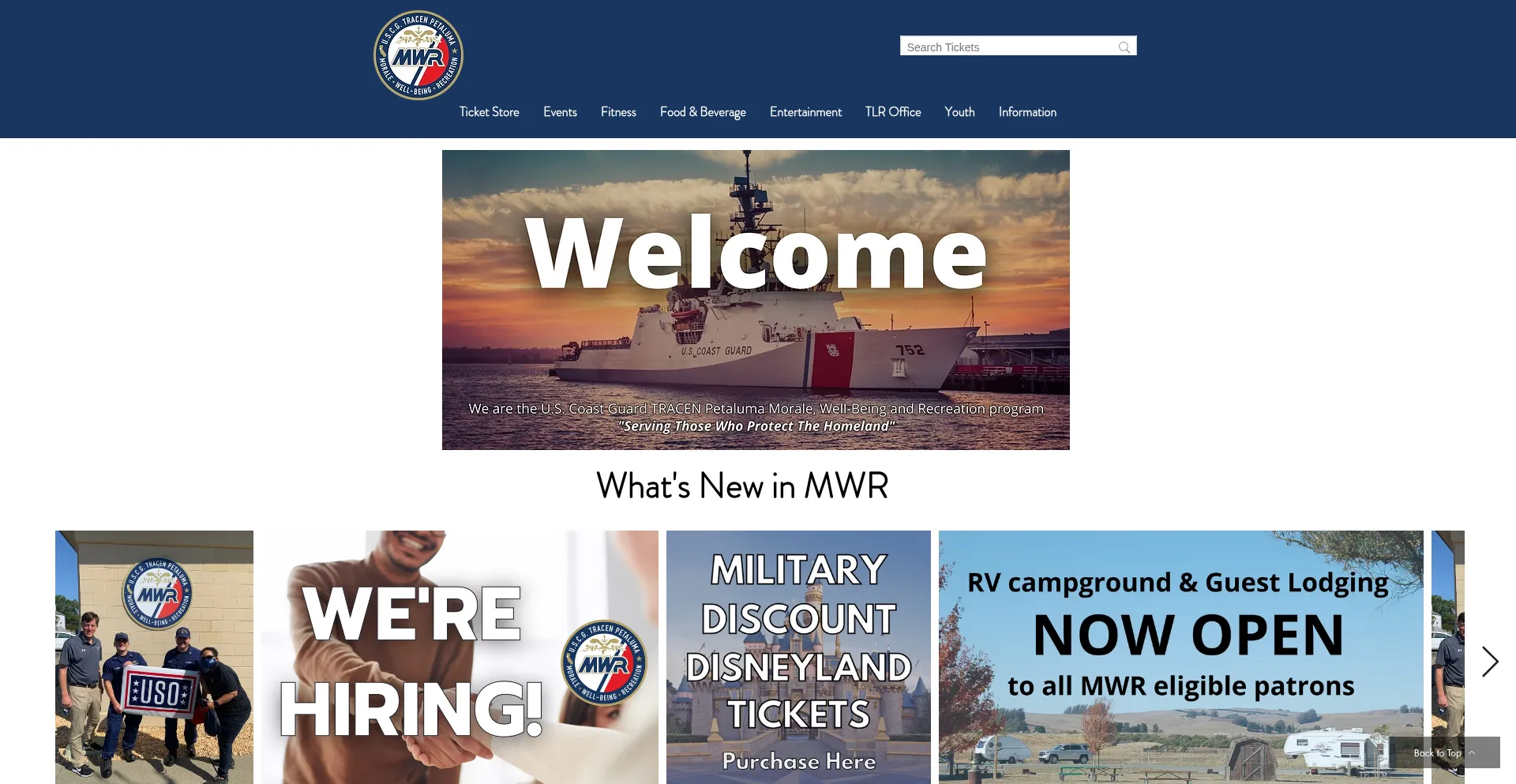Click the search magnifier icon
The width and height of the screenshot is (1516, 784).
1124,47
